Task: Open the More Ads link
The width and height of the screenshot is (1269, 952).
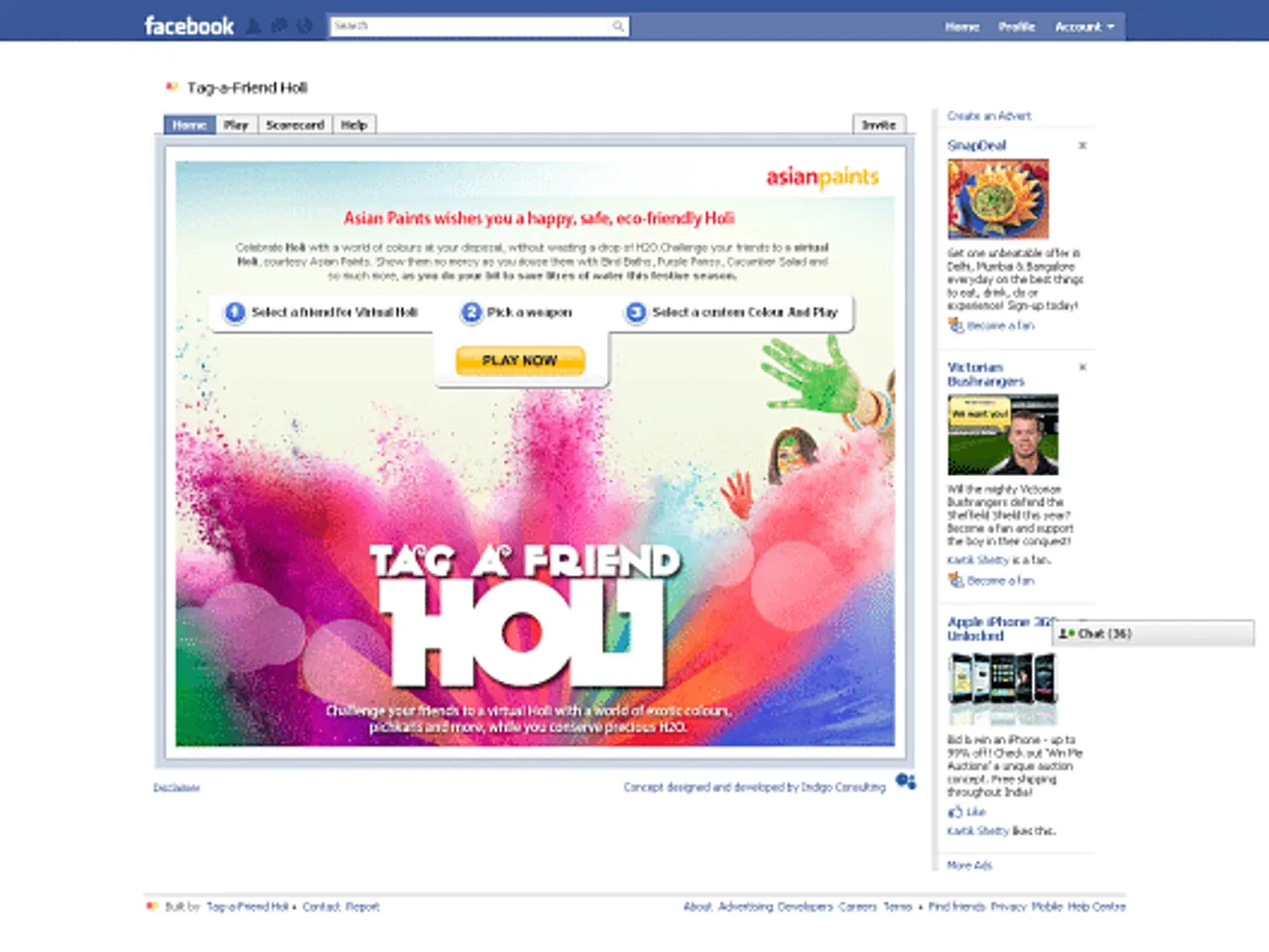Action: click(969, 865)
